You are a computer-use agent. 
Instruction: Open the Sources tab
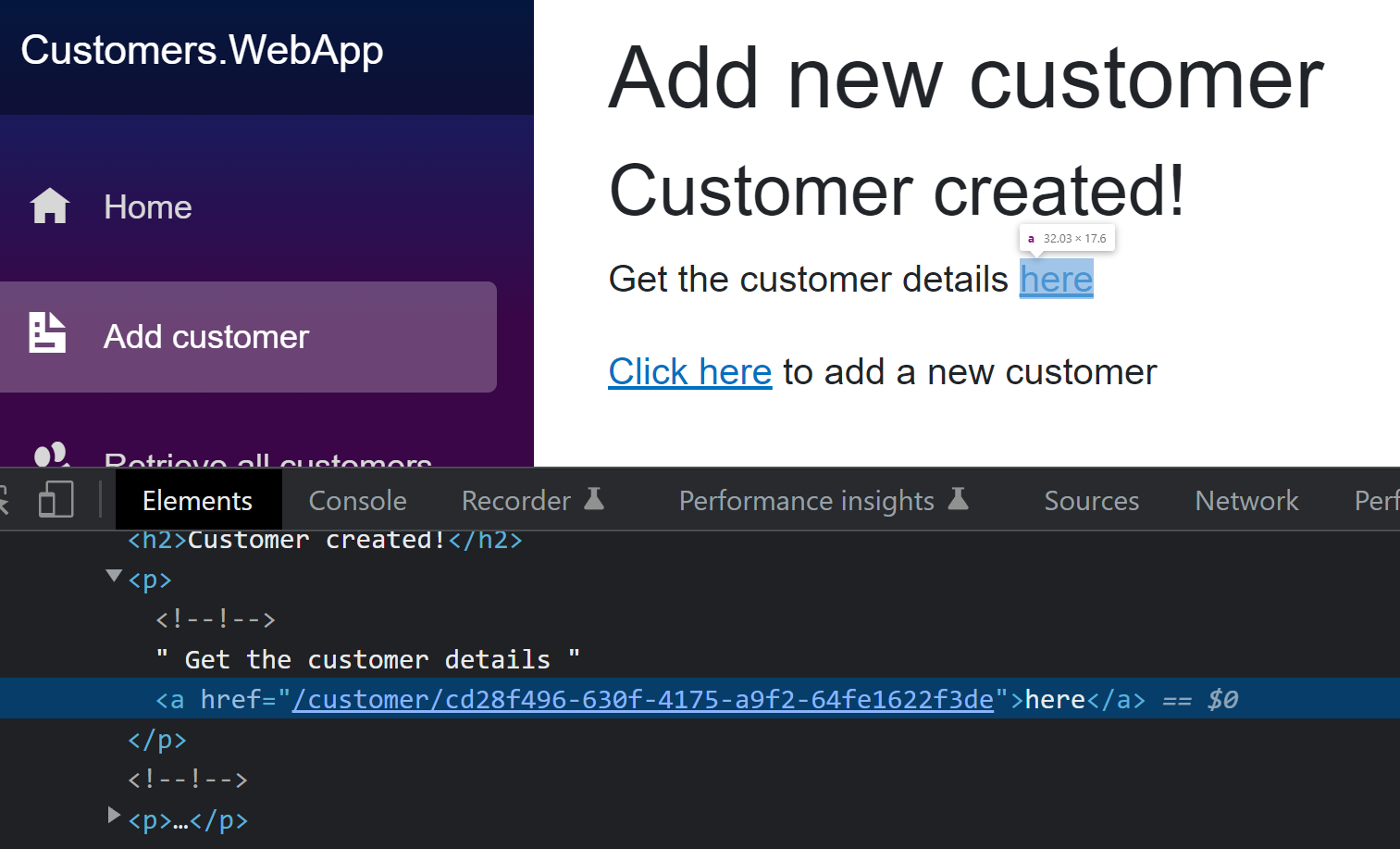point(1091,501)
